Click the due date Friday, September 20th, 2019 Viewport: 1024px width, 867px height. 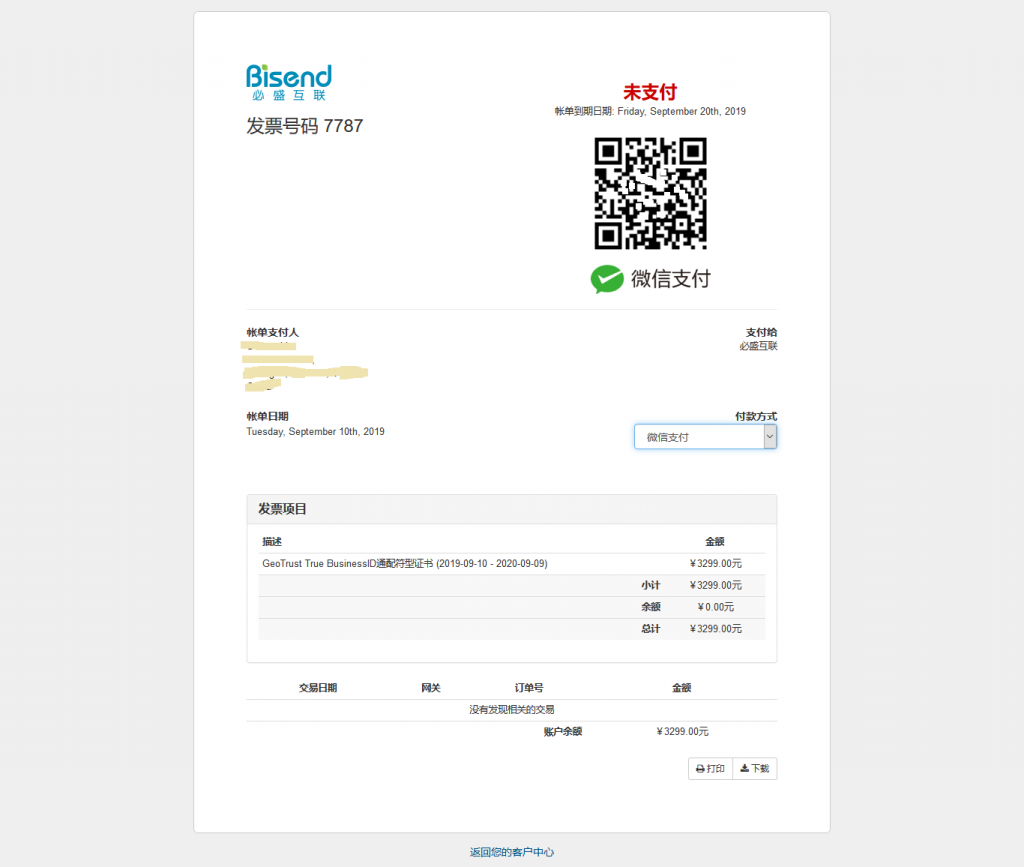tap(681, 111)
